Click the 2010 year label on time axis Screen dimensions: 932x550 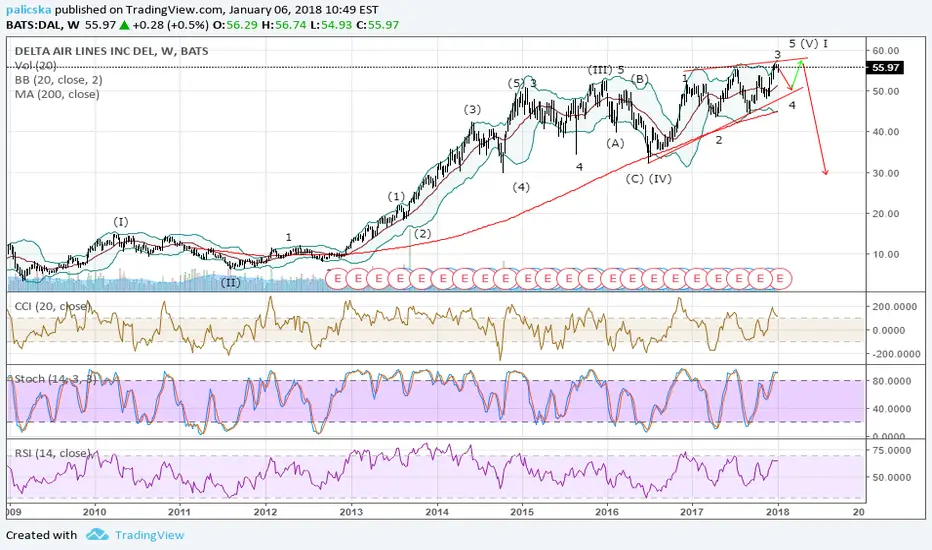pyautogui.click(x=95, y=511)
